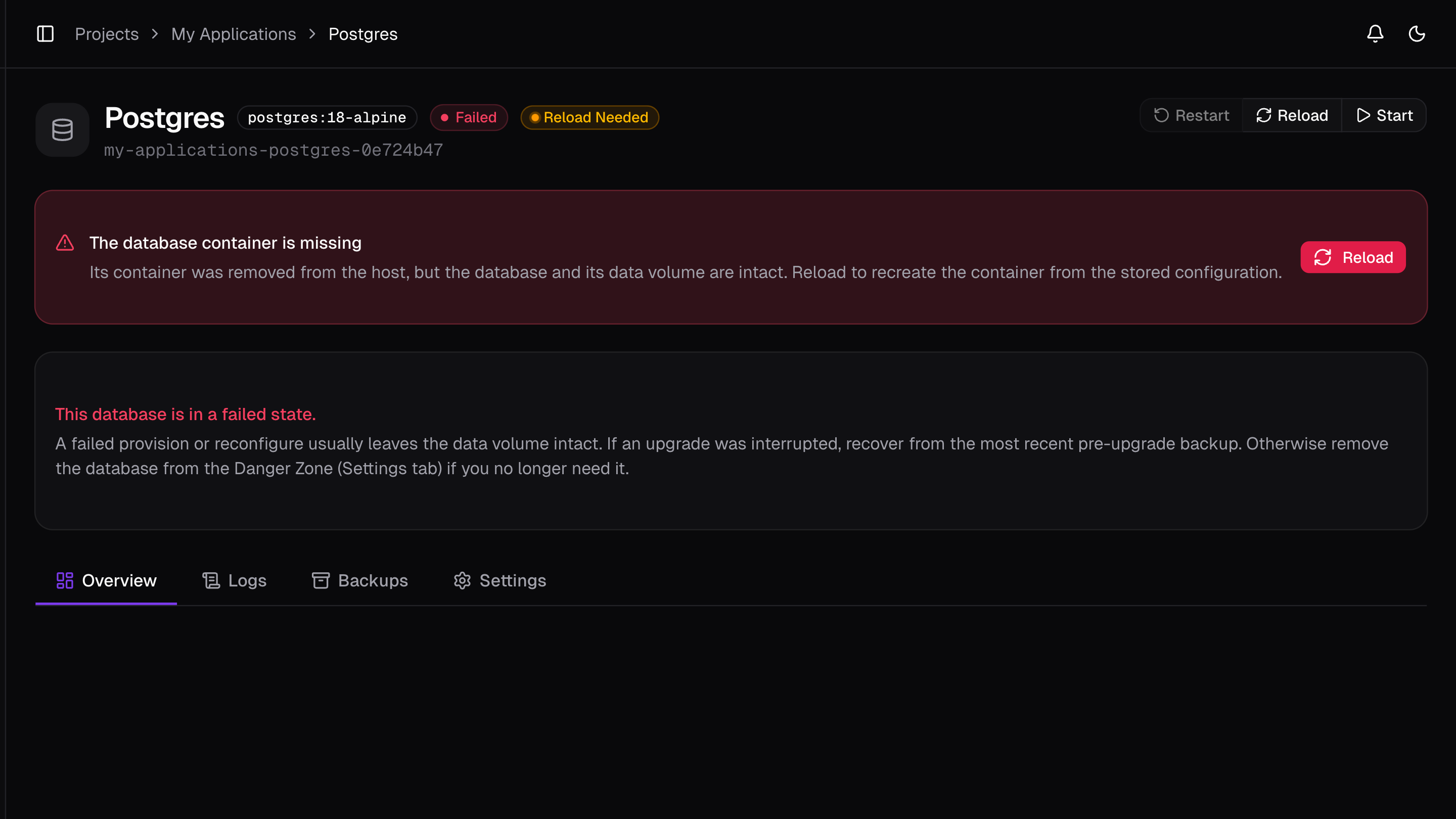Image resolution: width=1456 pixels, height=819 pixels.
Task: Click the postgres:18-alpine image tag
Action: point(327,118)
